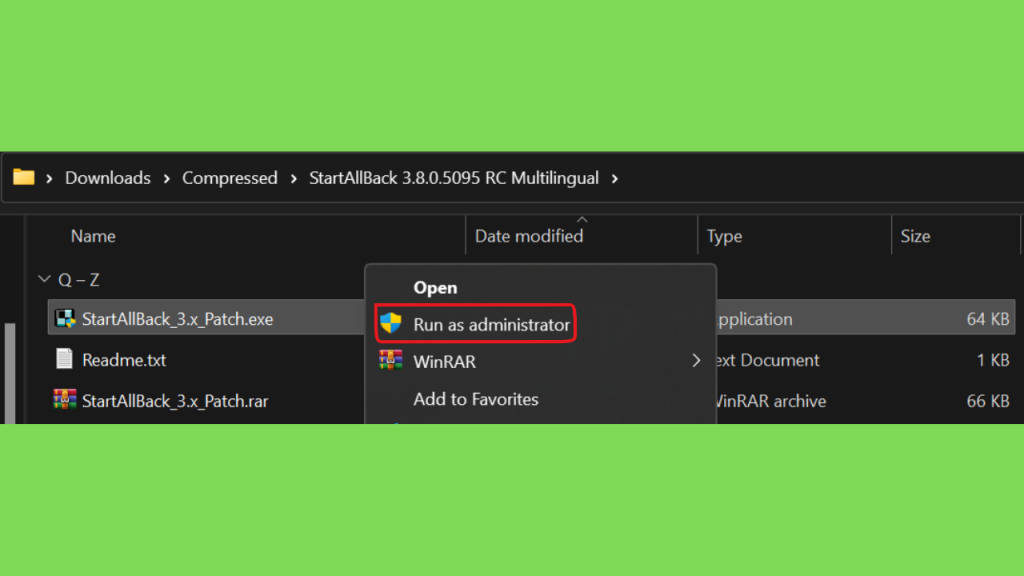Click the WinRAR icon in the context menu
Image resolution: width=1024 pixels, height=576 pixels.
click(x=391, y=360)
